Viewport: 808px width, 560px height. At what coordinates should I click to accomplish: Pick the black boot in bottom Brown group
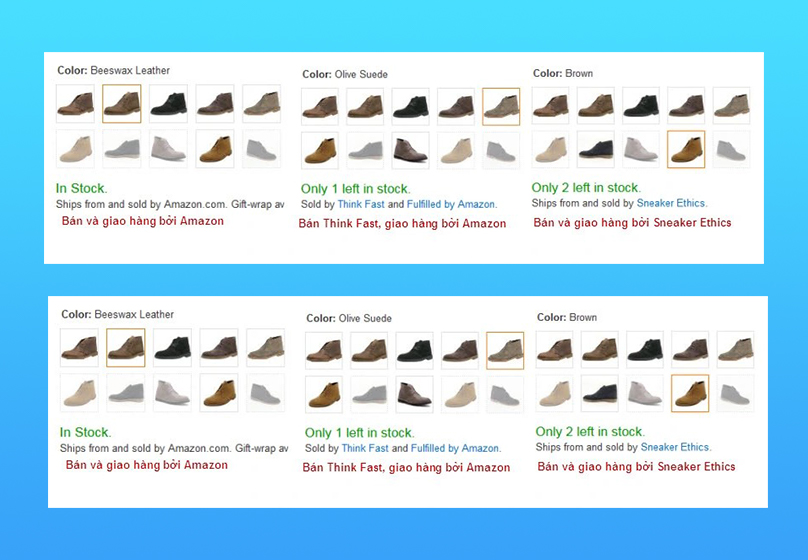[645, 350]
